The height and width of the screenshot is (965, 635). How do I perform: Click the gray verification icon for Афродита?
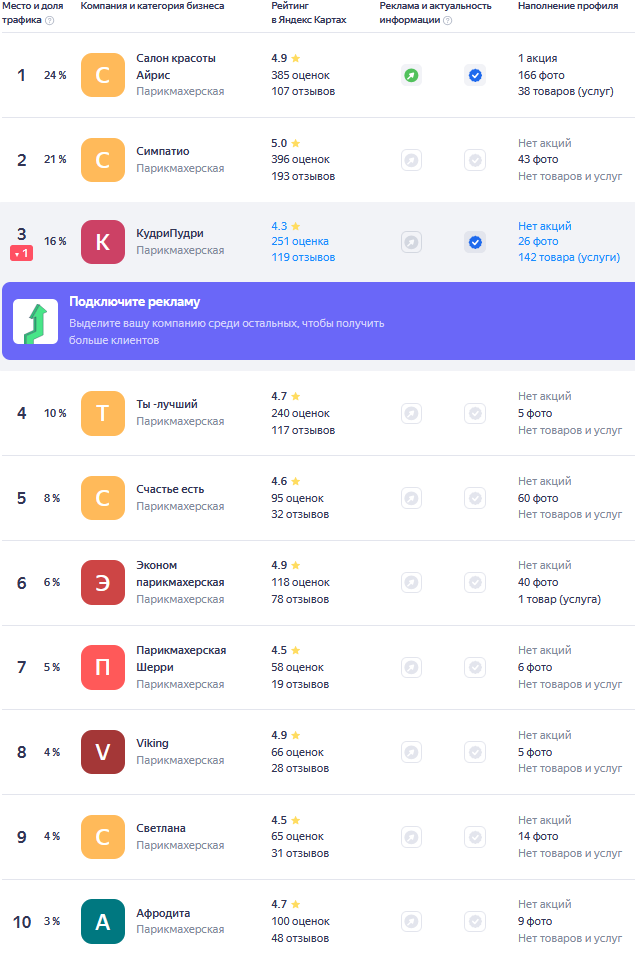[x=475, y=921]
